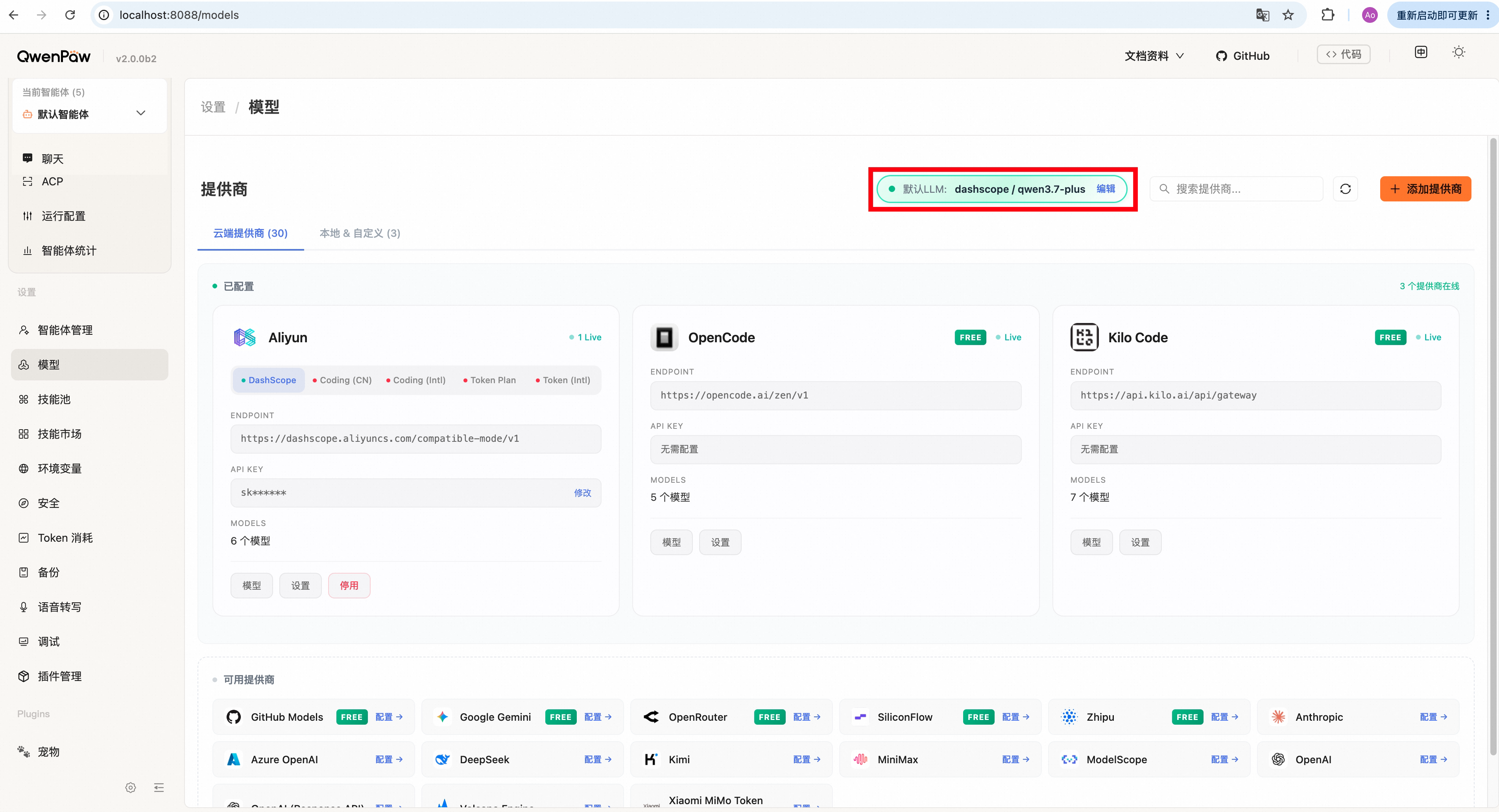Screen dimensions: 1499x812
Task: Open the Chrome three-dot menu
Action: coord(1488,15)
